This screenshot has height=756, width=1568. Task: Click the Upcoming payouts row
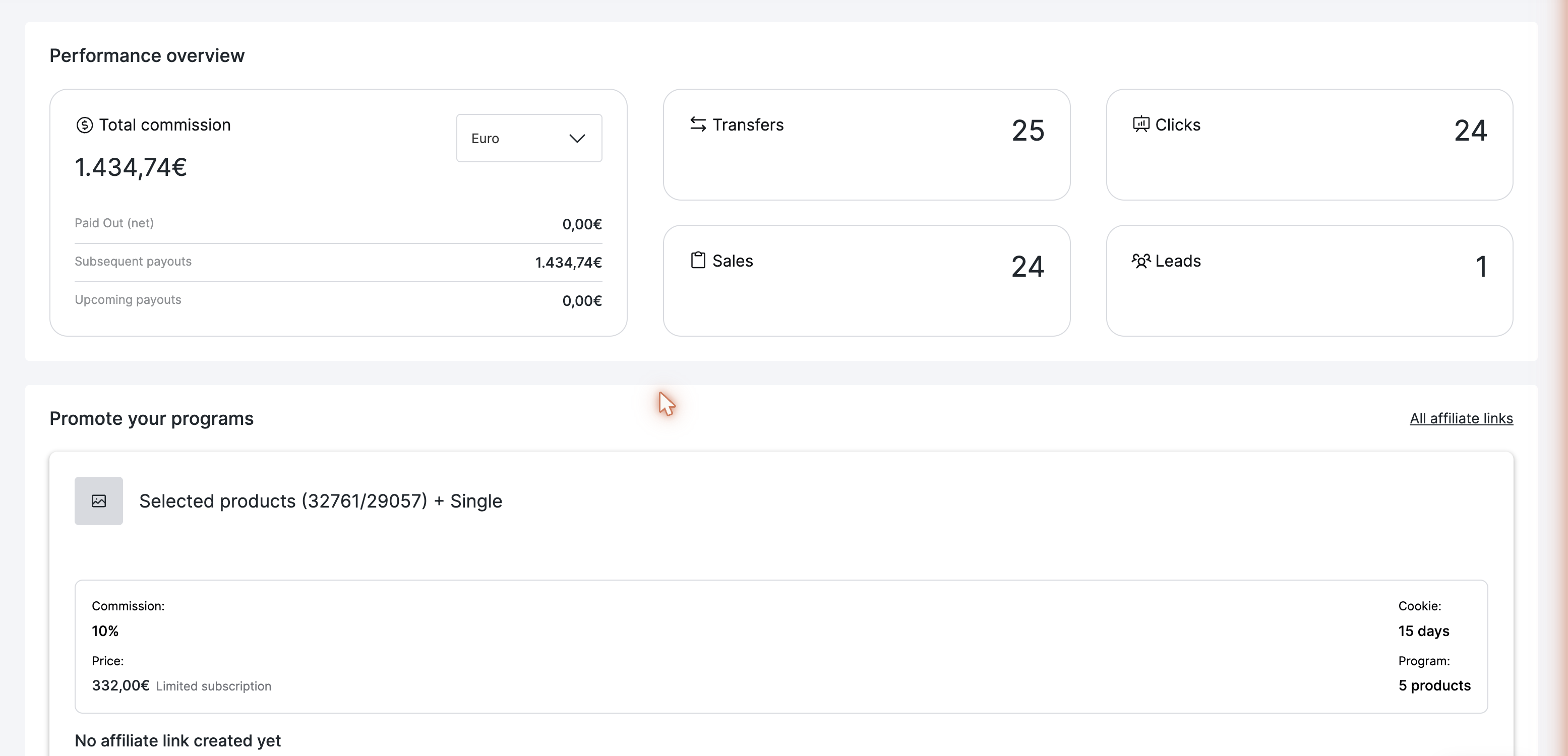(x=338, y=300)
